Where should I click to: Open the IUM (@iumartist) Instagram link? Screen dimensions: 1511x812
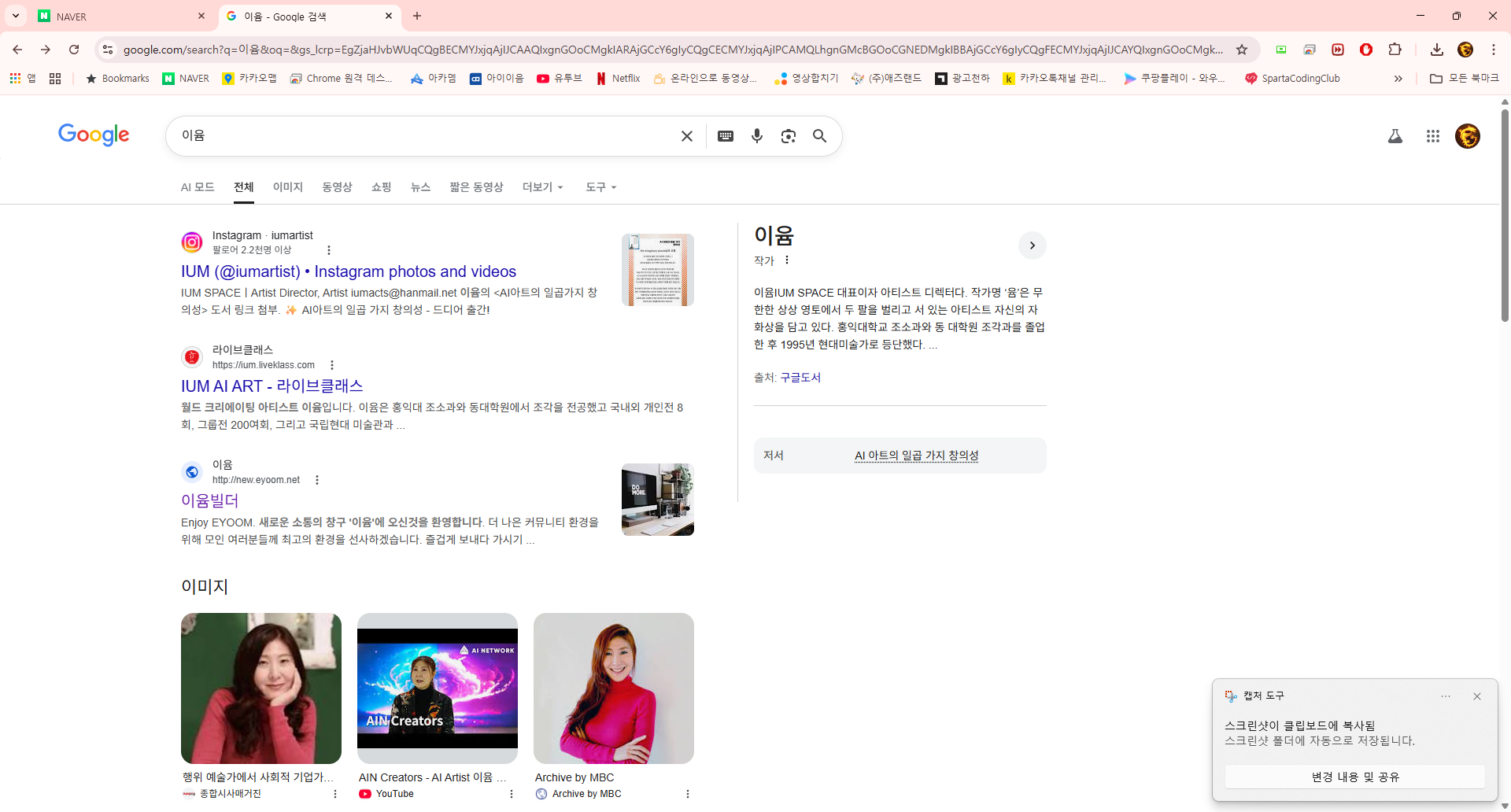coord(349,271)
